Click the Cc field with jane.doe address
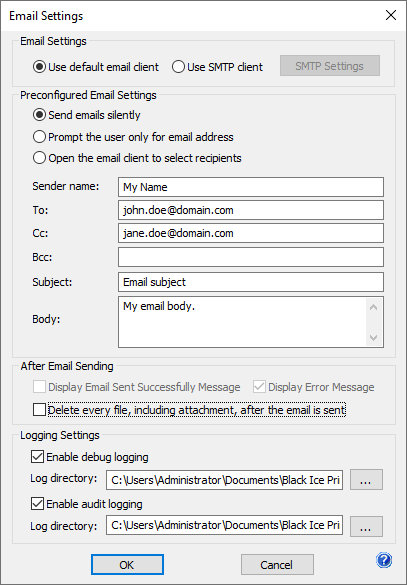Image resolution: width=407 pixels, height=585 pixels. click(x=251, y=233)
